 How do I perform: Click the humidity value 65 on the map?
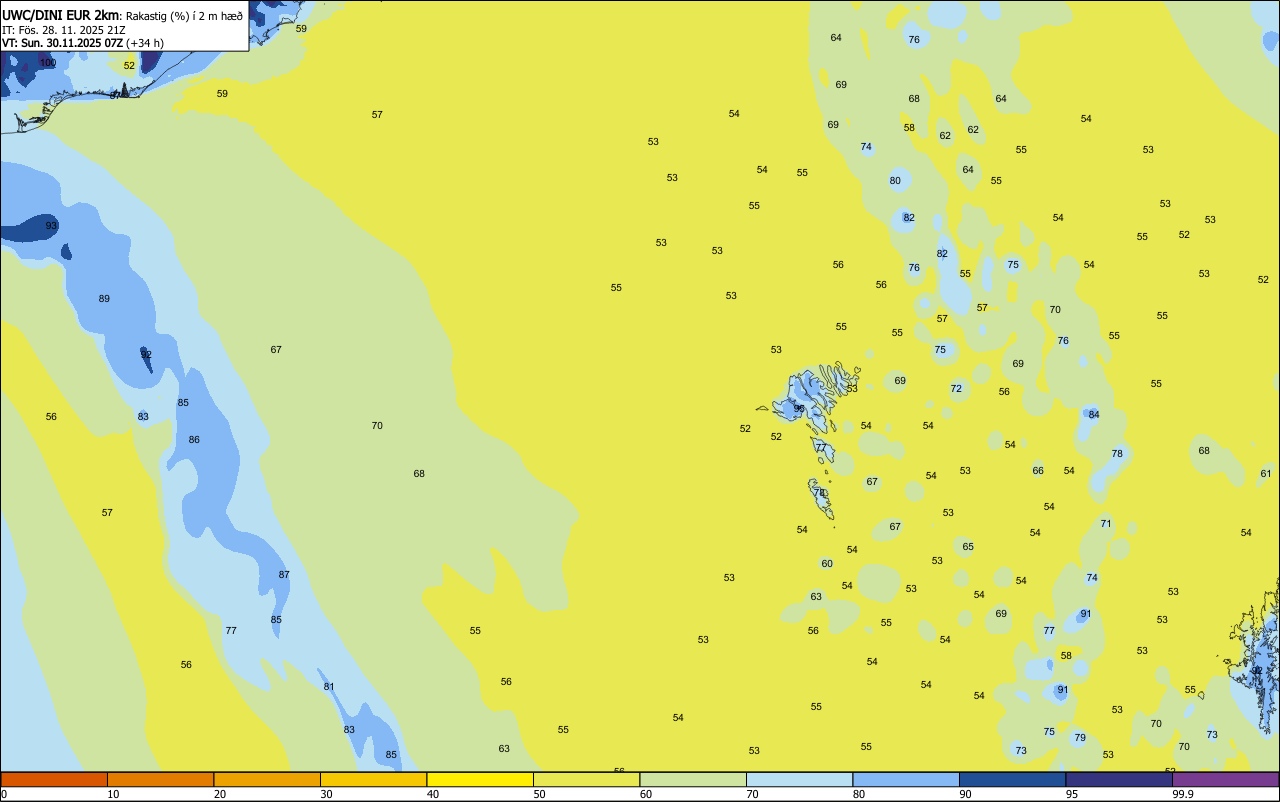pyautogui.click(x=968, y=547)
